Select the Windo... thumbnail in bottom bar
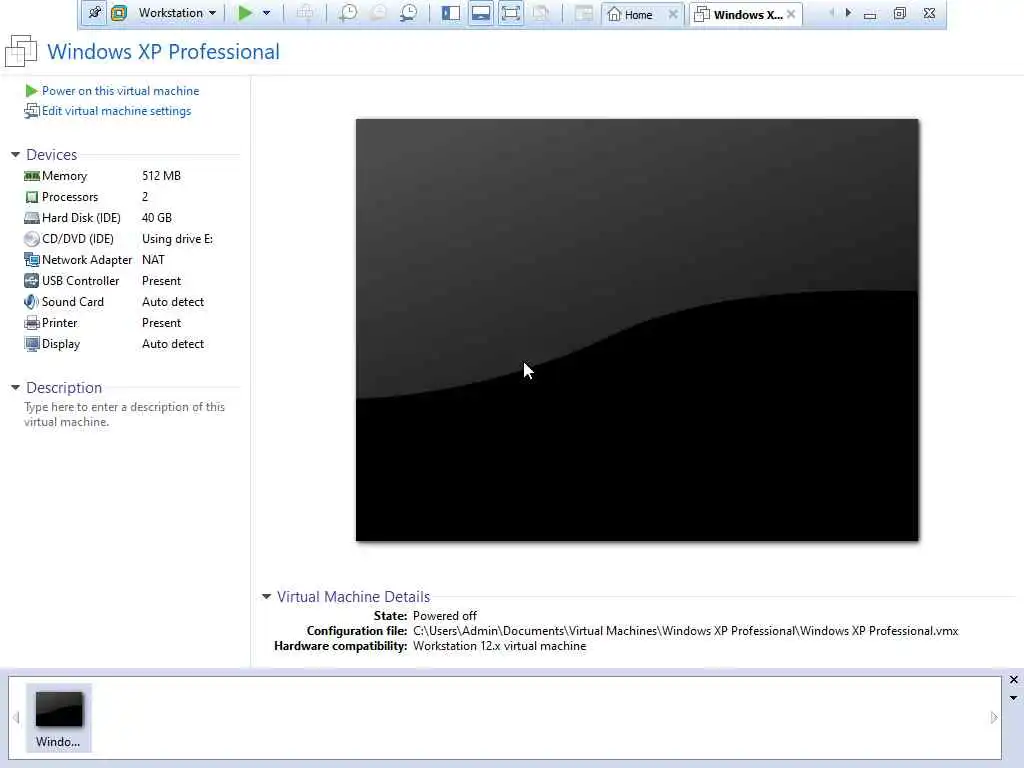This screenshot has width=1024, height=768. tap(59, 718)
